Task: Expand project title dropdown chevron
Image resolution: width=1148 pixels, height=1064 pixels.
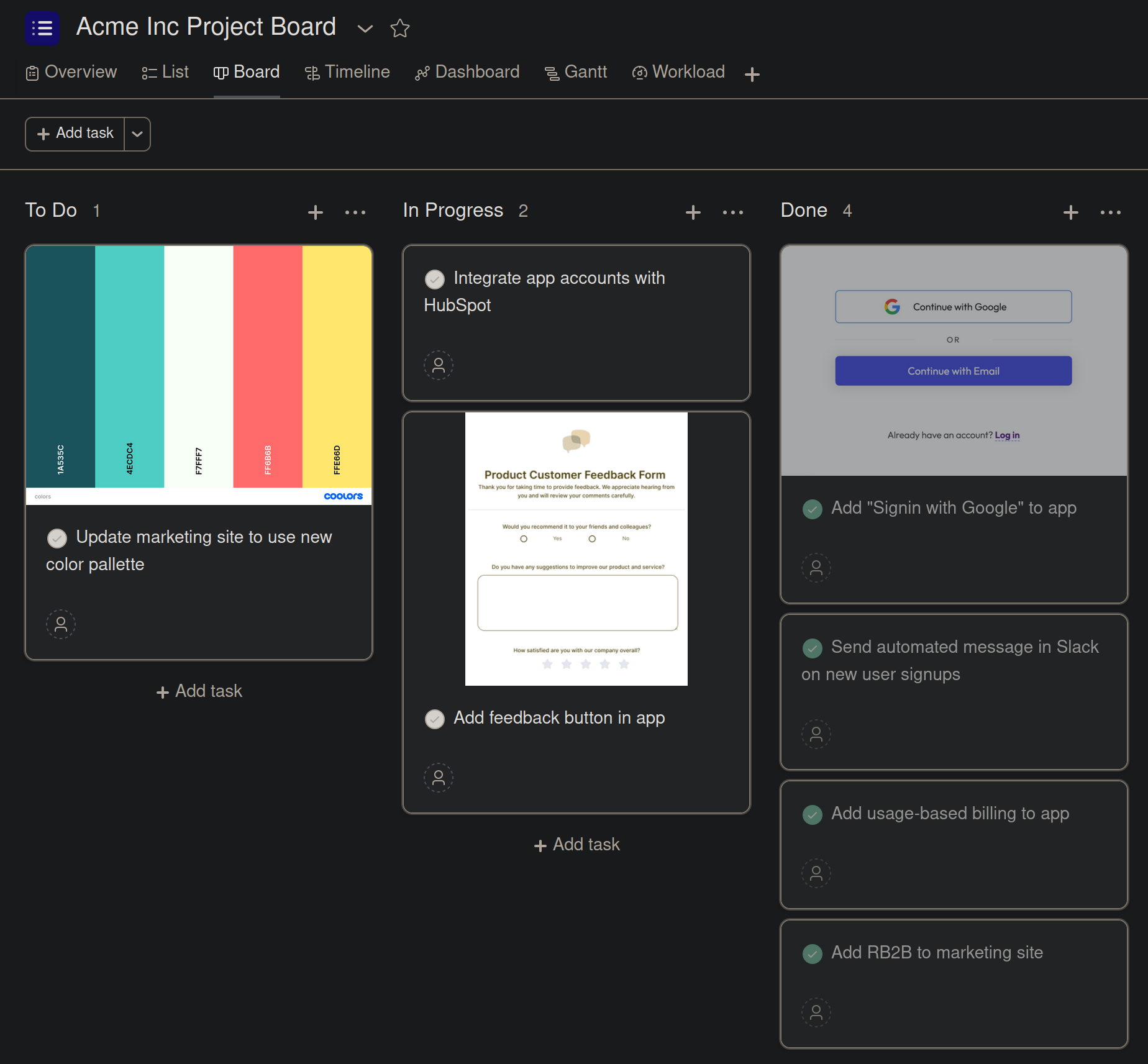Action: click(365, 29)
